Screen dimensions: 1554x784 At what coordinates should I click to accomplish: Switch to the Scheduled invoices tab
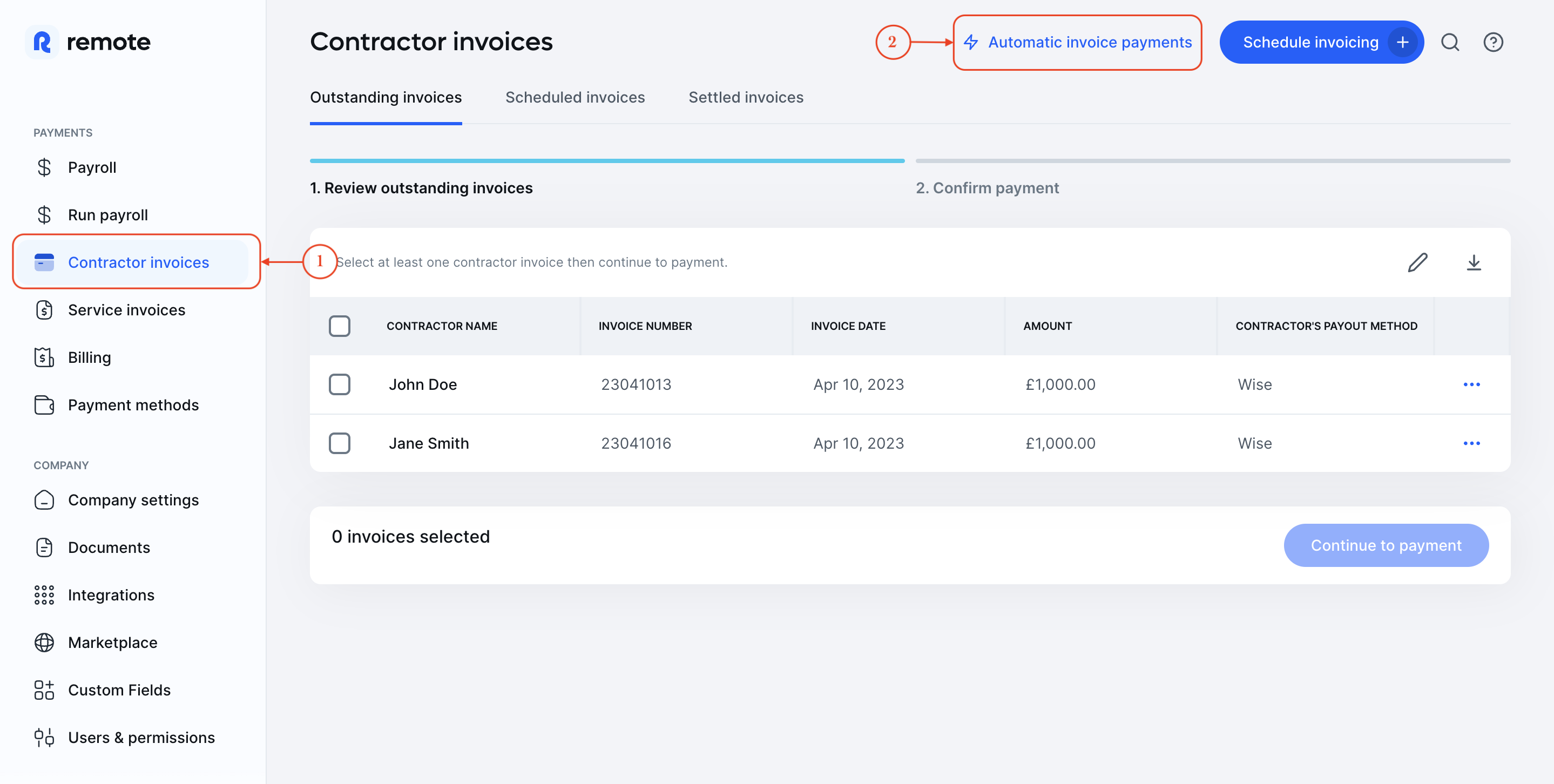coord(575,97)
